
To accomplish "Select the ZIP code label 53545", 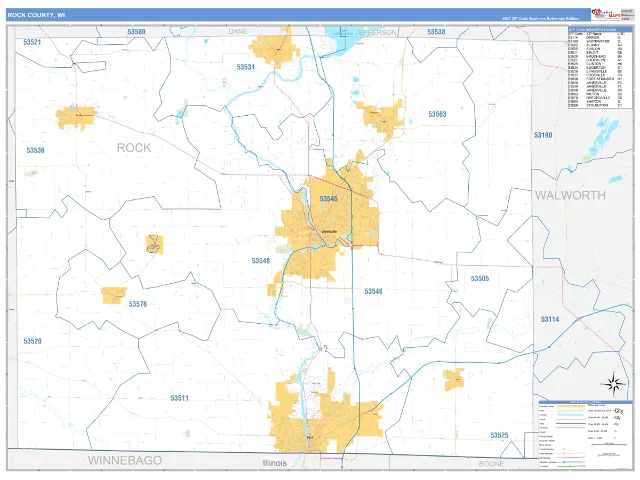I will click(x=329, y=199).
